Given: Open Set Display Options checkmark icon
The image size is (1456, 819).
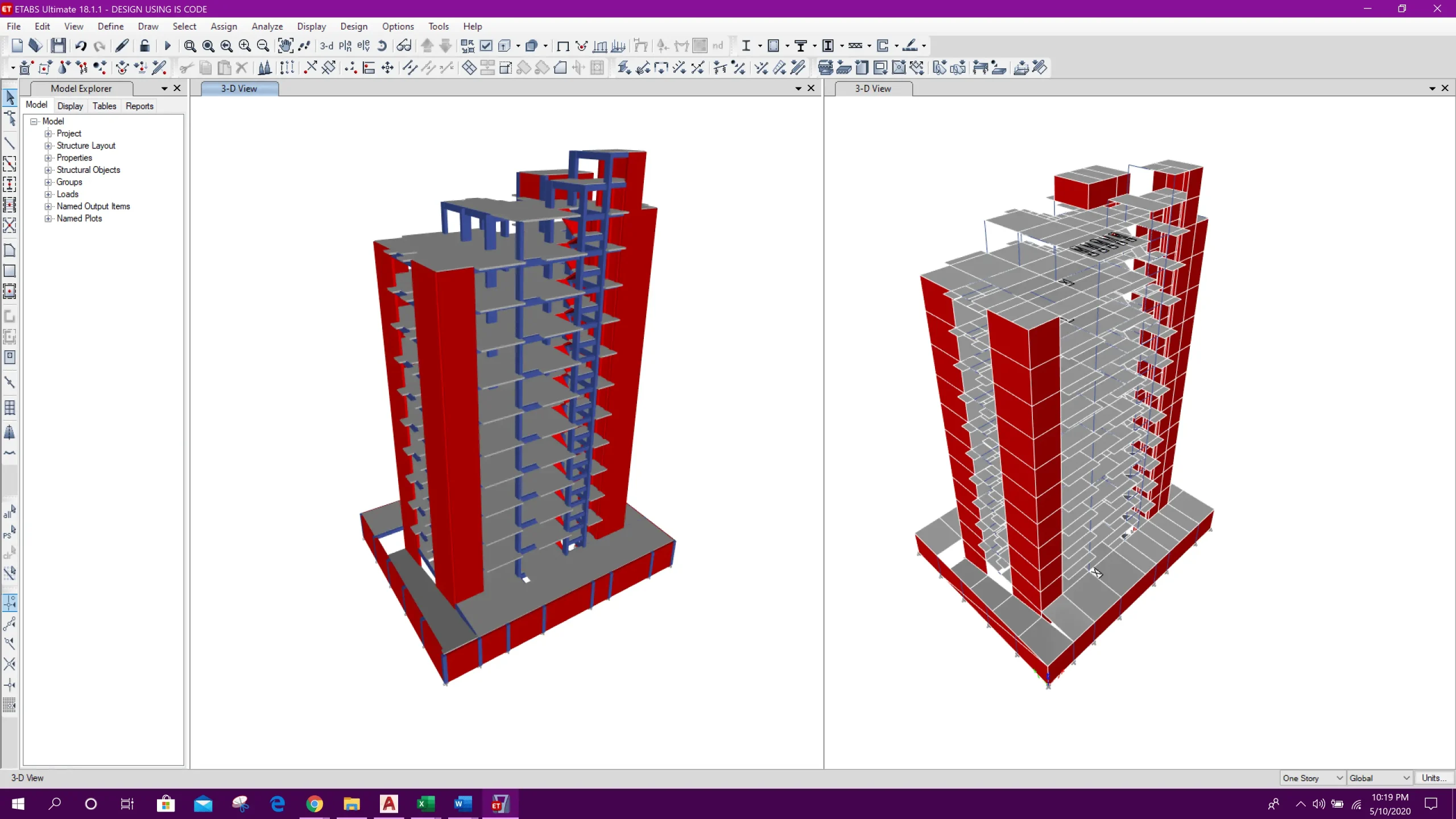Looking at the screenshot, I should tap(486, 45).
